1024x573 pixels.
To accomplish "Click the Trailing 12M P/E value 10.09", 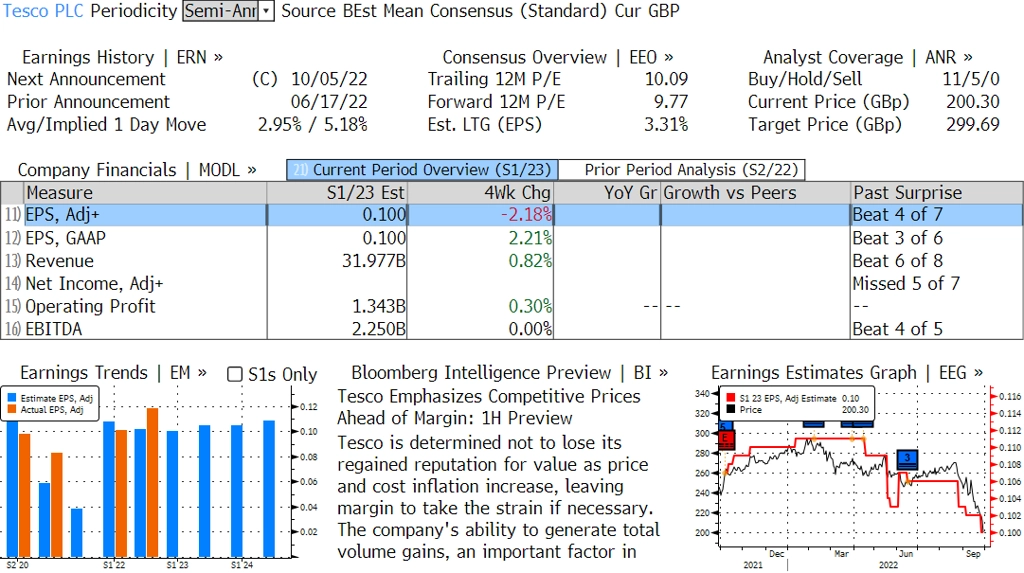I will click(666, 79).
